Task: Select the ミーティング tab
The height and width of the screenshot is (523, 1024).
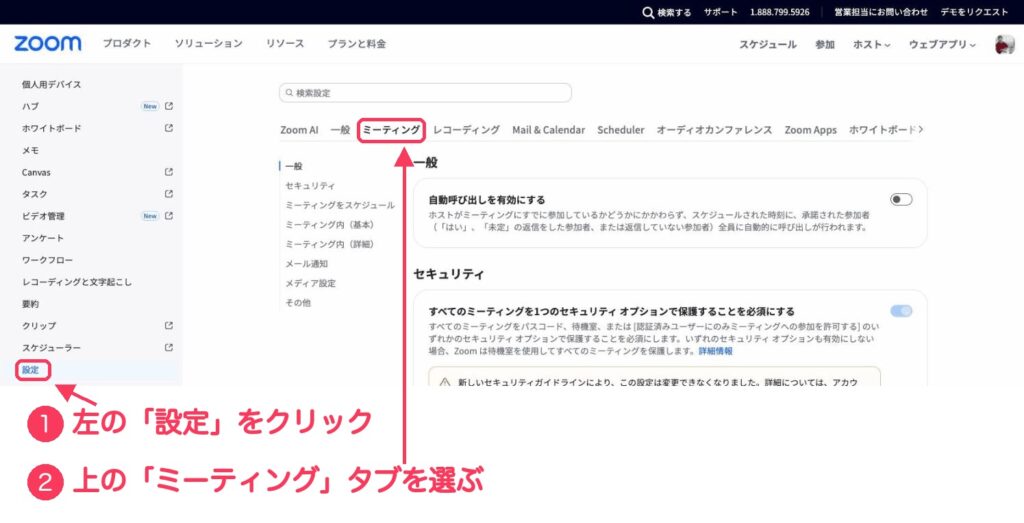Action: coord(391,130)
